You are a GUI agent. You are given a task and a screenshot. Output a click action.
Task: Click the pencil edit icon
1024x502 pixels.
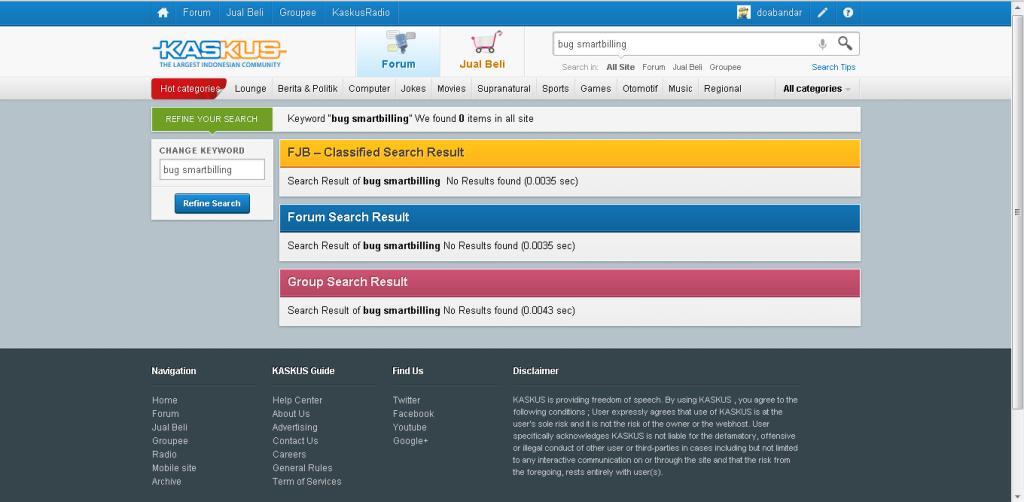click(822, 12)
